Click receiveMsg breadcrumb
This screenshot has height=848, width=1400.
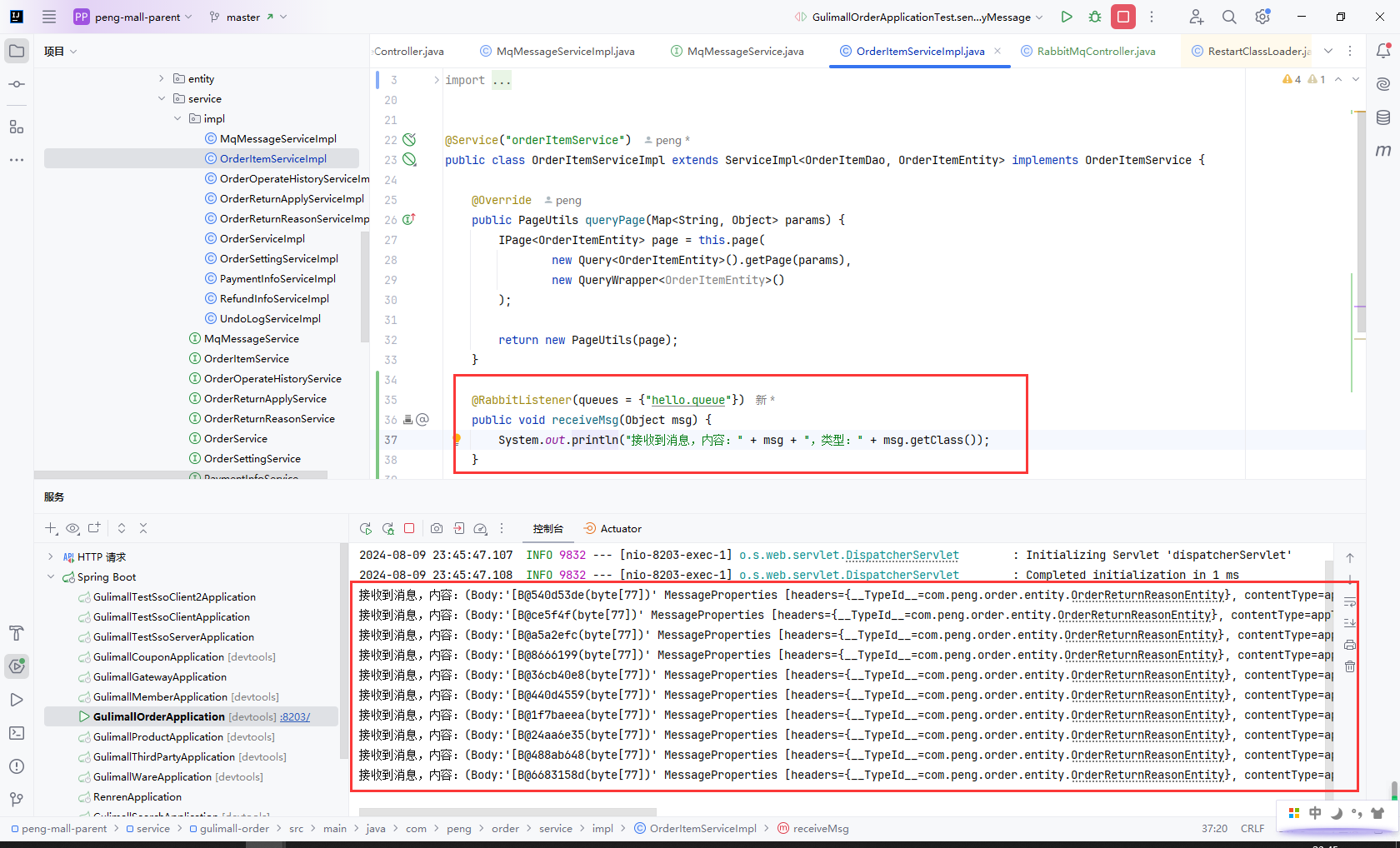813,828
